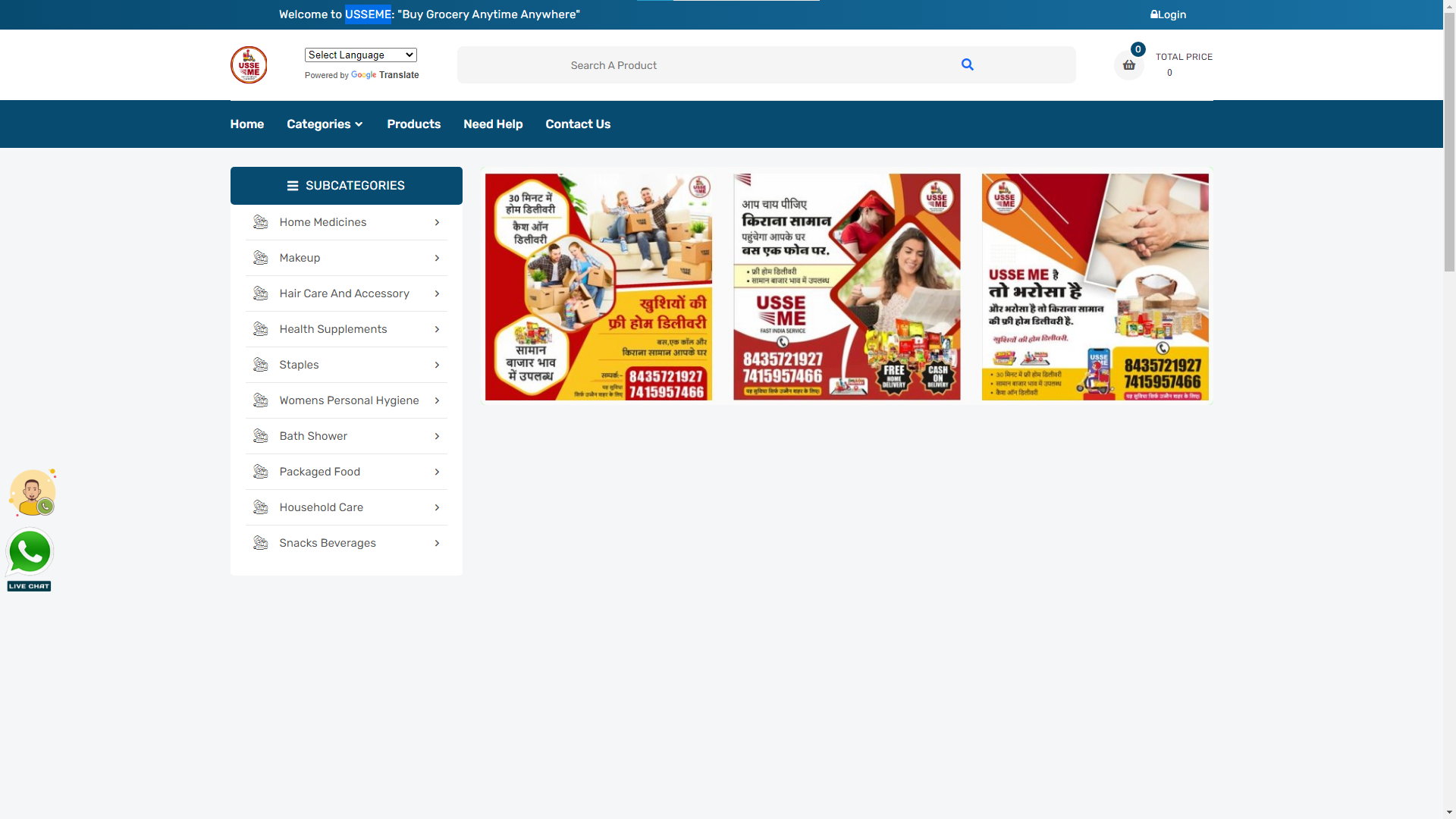The height and width of the screenshot is (819, 1456).
Task: Click the cart count badge
Action: (1137, 49)
